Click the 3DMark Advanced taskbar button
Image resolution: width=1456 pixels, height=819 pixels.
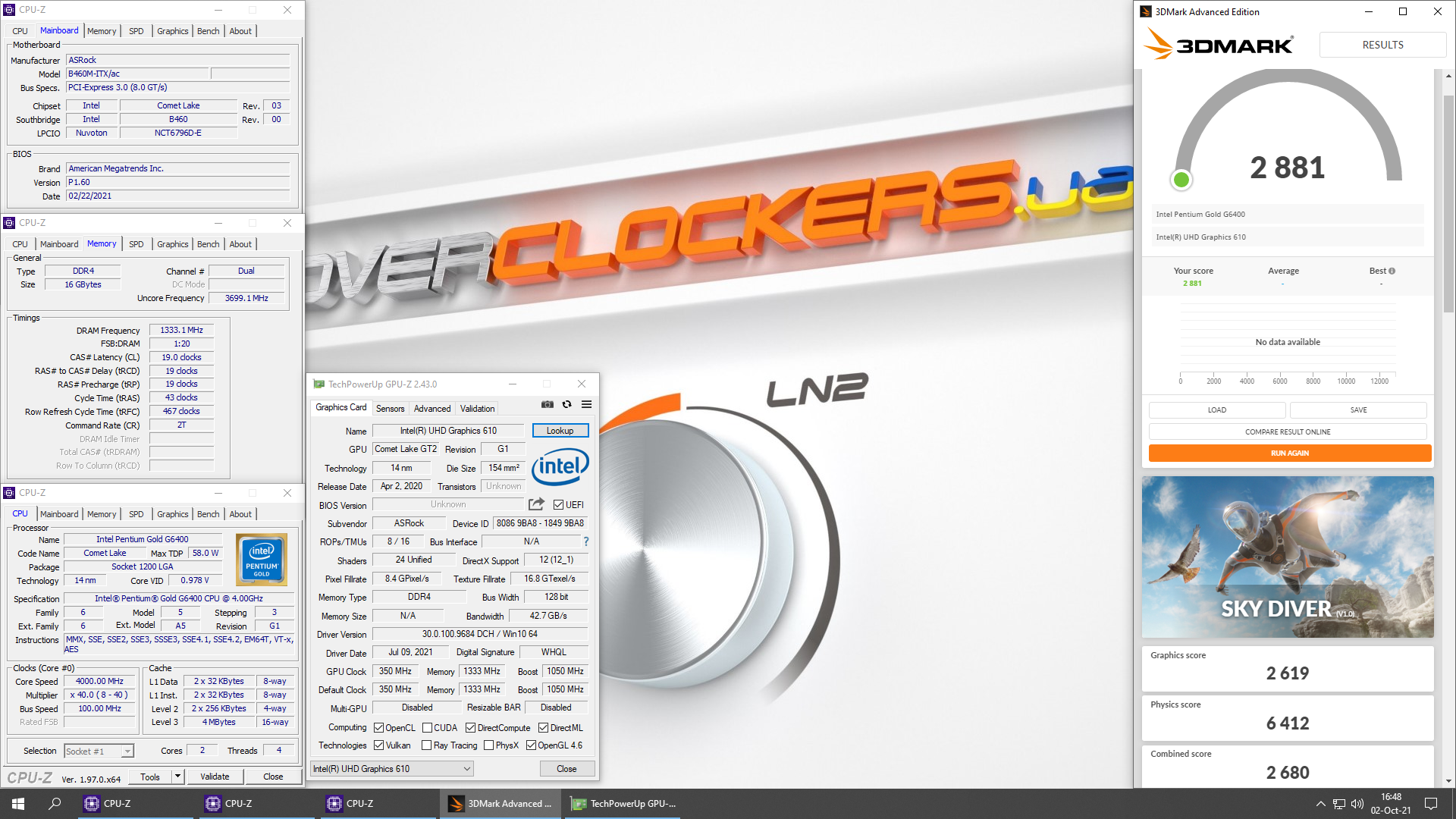(x=500, y=804)
